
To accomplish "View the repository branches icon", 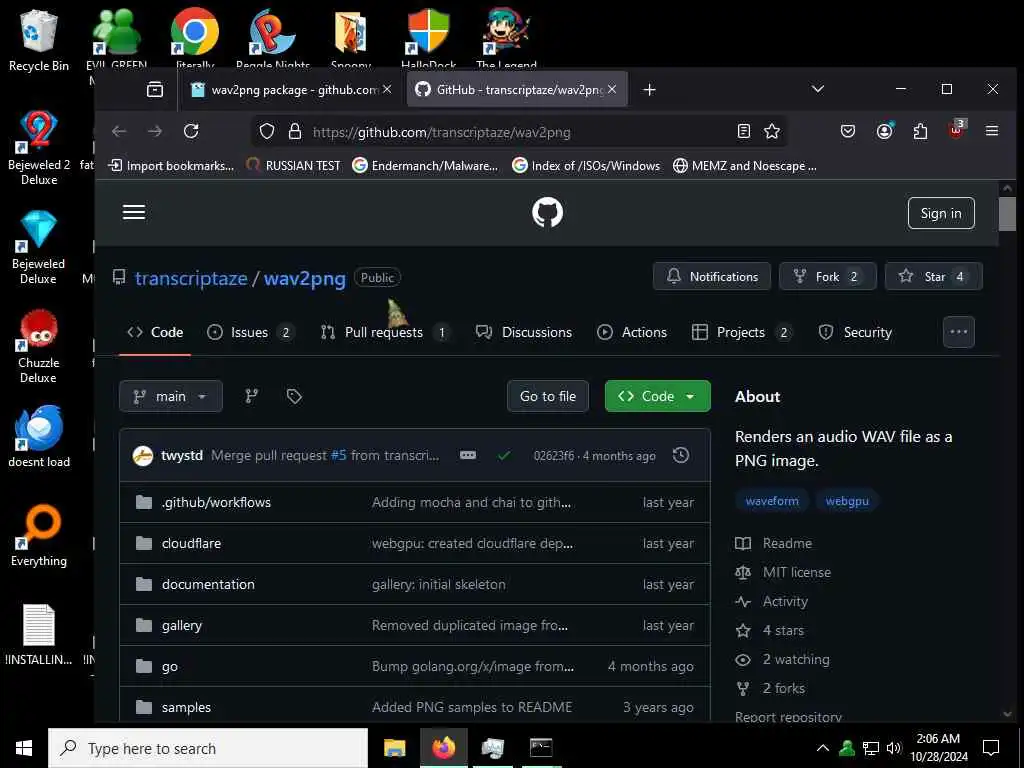I will coord(251,396).
